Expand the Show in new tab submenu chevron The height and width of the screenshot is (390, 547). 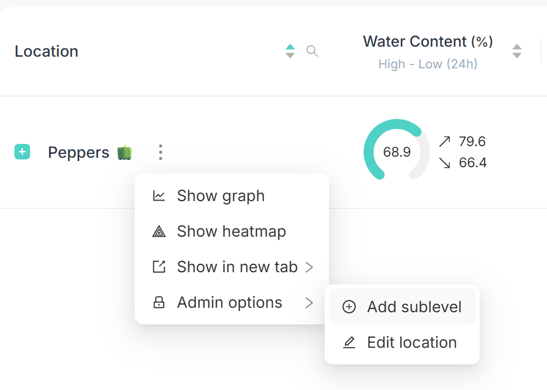click(309, 267)
